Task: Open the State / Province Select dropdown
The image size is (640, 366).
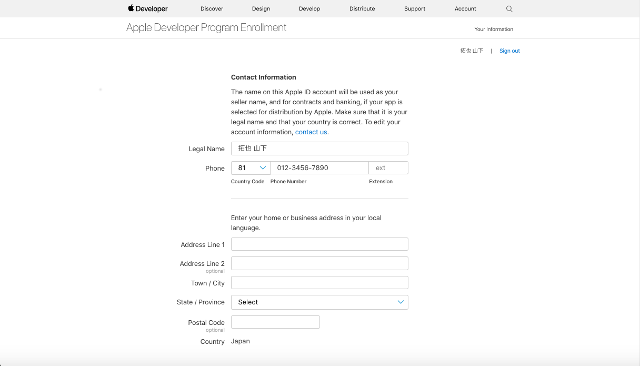Action: click(x=320, y=302)
